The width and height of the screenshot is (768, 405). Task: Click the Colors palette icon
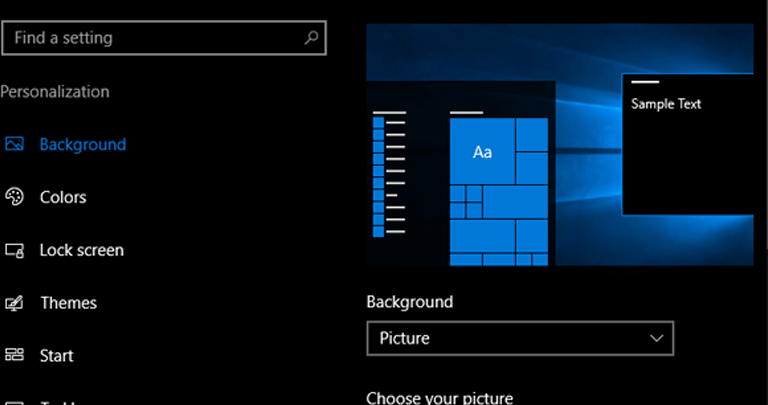14,197
